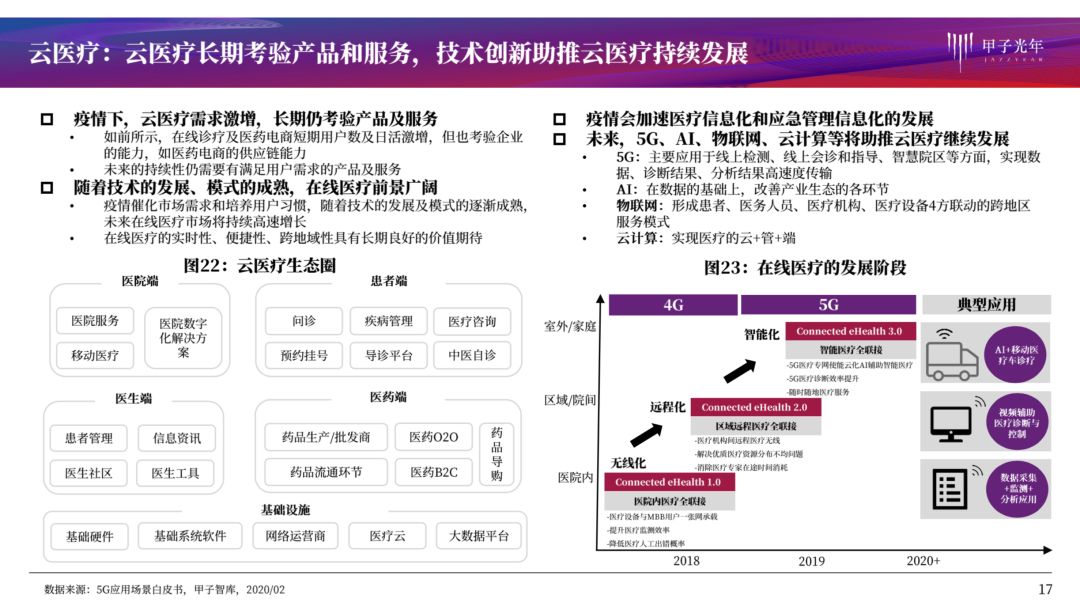The image size is (1080, 606).
Task: Click the 数据采集+监测+分析应用 dark circle
Action: 1018,489
